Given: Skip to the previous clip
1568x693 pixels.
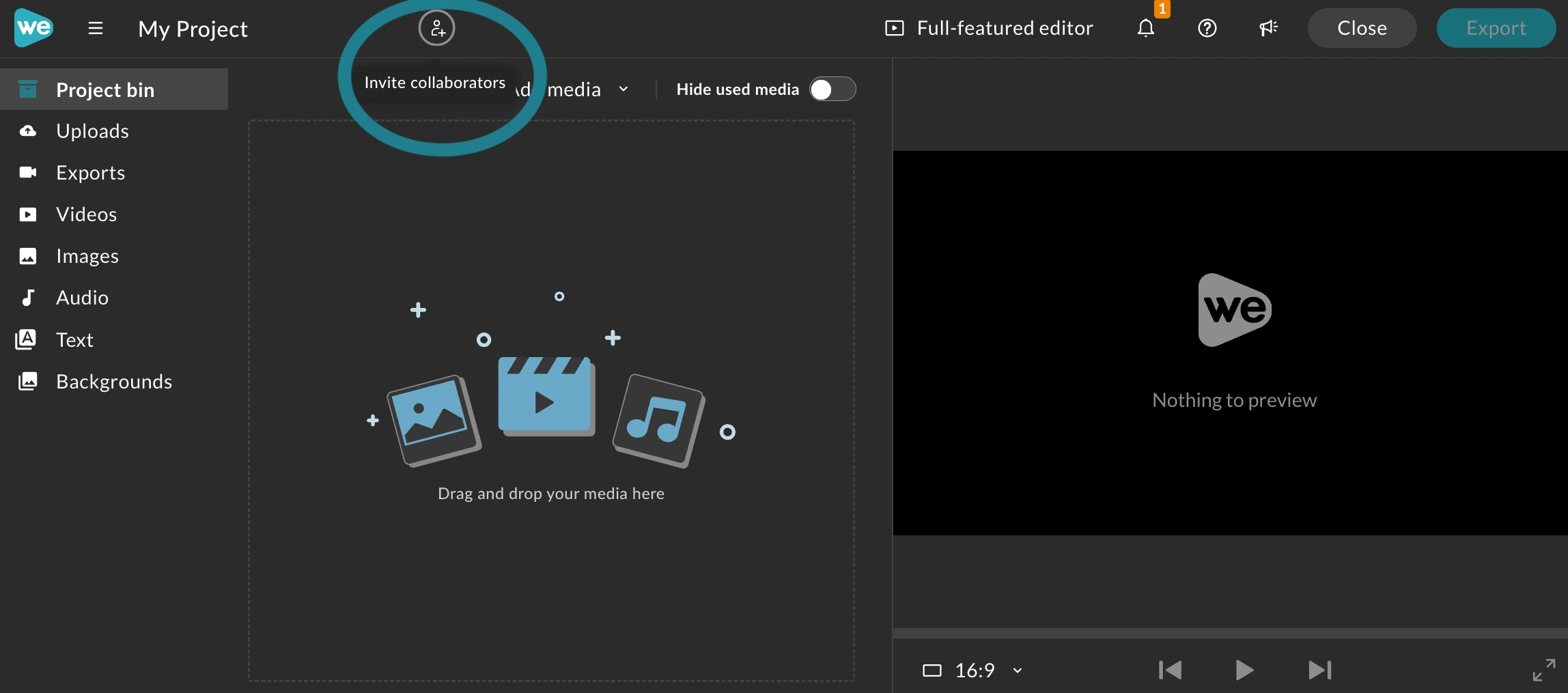Looking at the screenshot, I should [1171, 670].
